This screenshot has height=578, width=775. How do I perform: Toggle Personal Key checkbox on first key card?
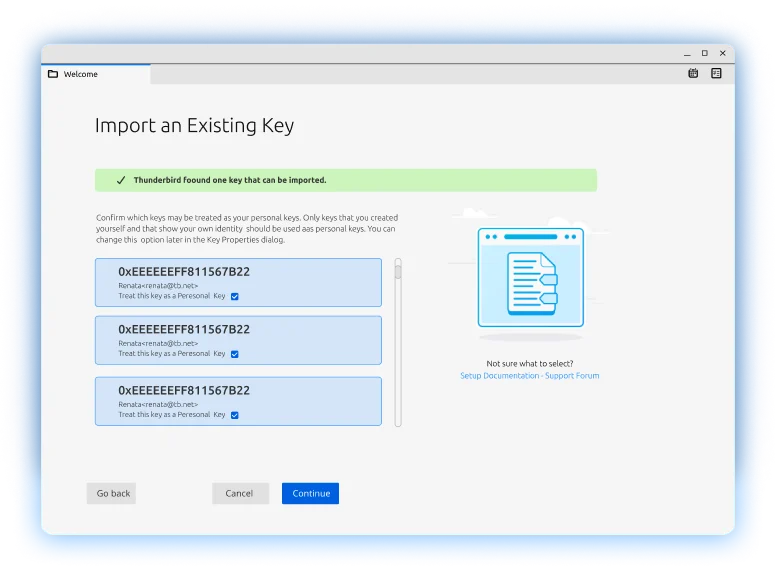point(235,296)
